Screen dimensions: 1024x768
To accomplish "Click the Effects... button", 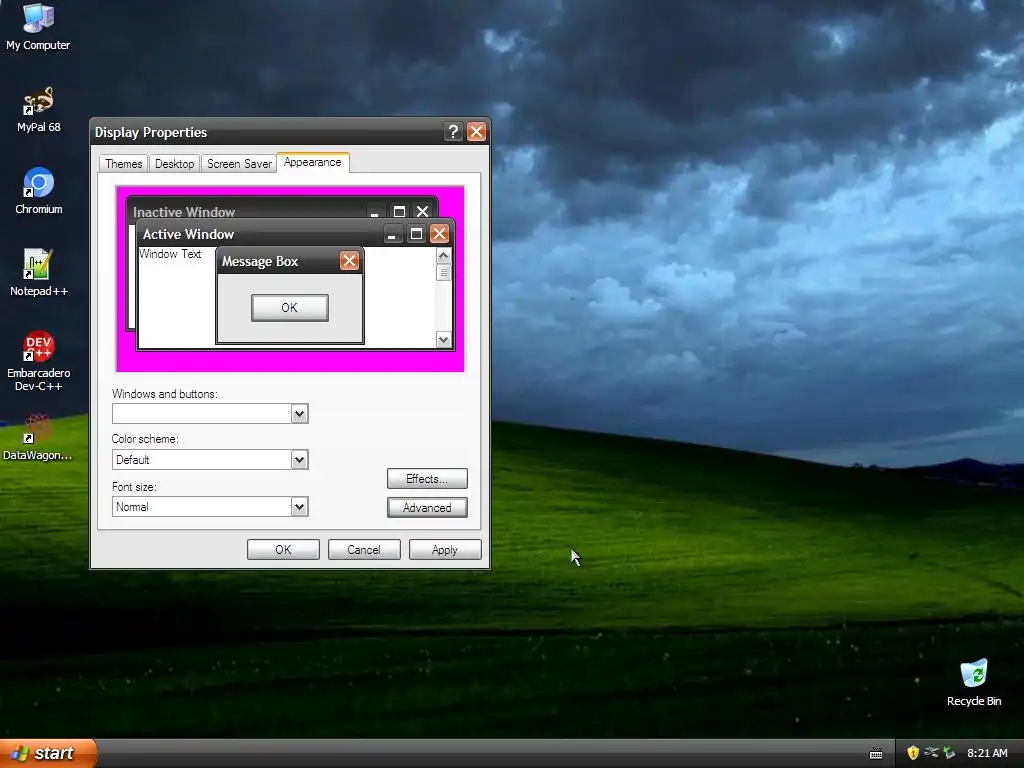I will click(427, 479).
